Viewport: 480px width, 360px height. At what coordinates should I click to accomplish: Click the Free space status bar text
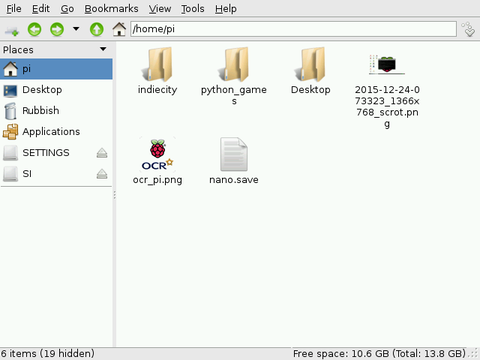pyautogui.click(x=379, y=353)
